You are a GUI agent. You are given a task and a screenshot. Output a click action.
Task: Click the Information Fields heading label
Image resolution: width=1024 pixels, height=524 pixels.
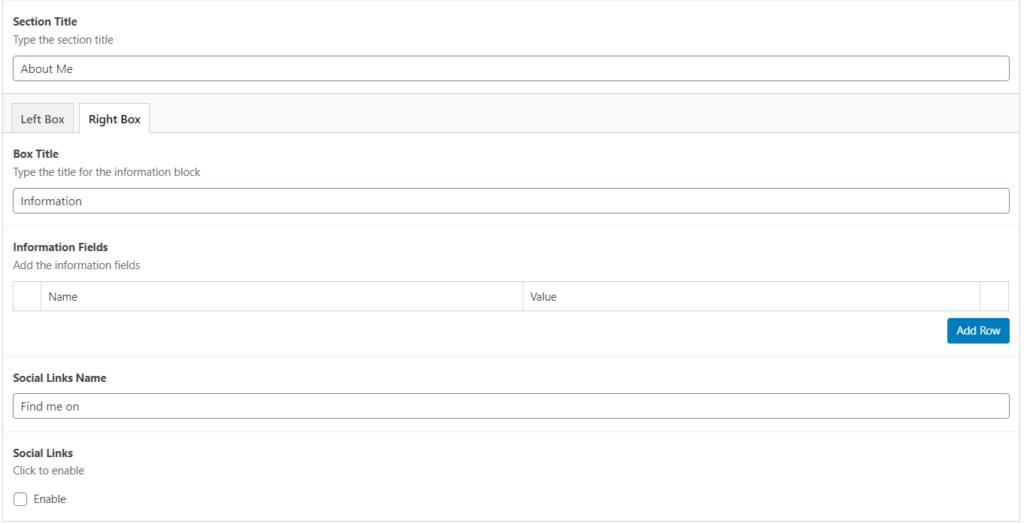click(61, 247)
